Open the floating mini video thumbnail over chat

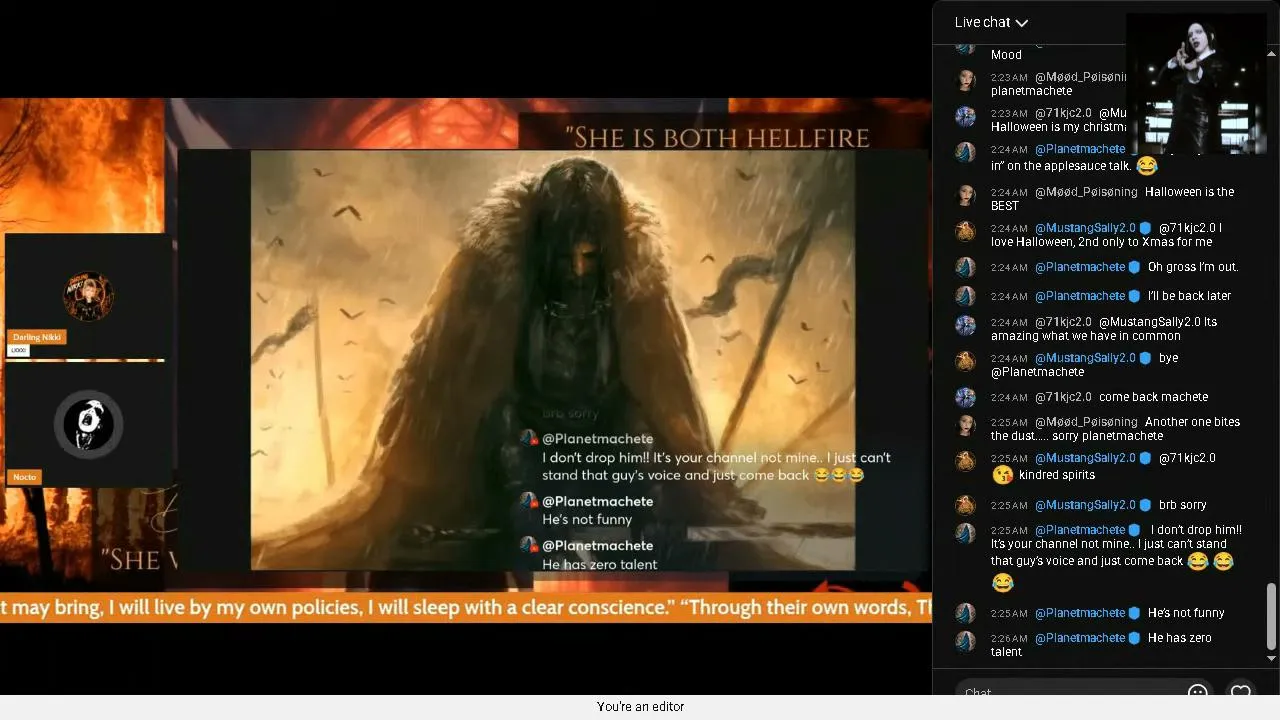1196,83
